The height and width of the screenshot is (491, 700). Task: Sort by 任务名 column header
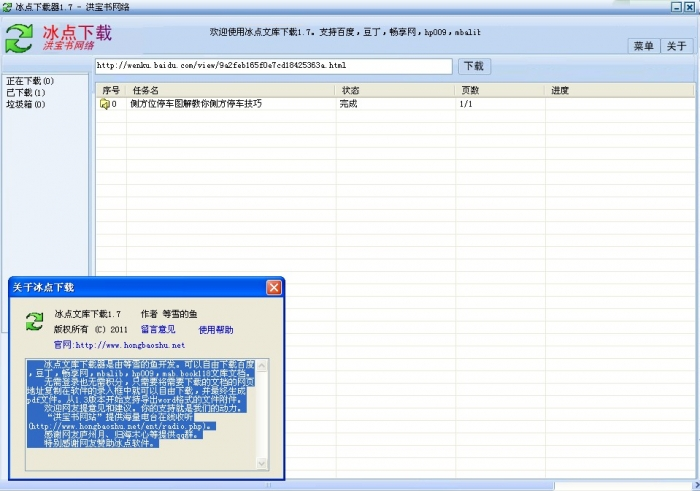click(230, 90)
